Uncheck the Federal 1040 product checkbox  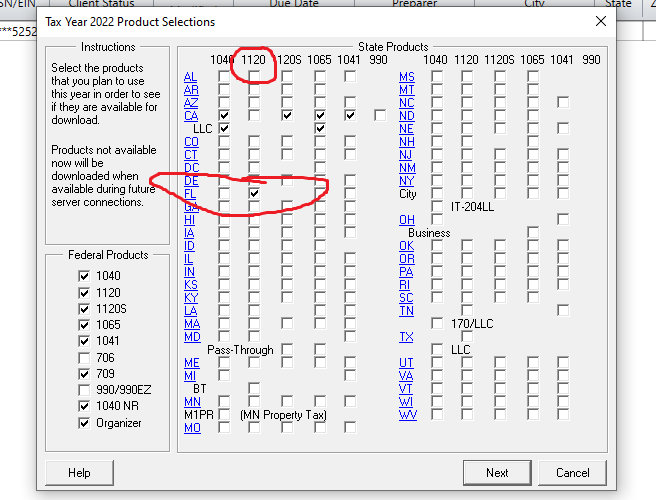click(x=84, y=276)
